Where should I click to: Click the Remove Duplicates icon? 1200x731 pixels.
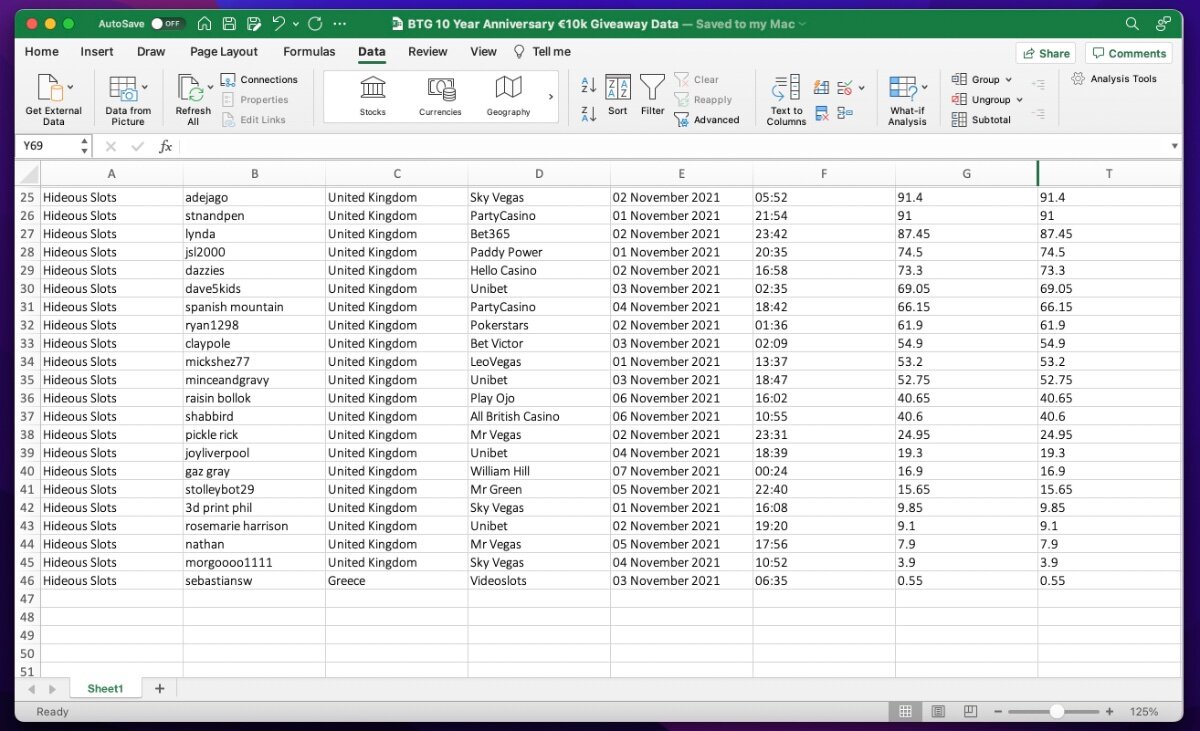(822, 113)
